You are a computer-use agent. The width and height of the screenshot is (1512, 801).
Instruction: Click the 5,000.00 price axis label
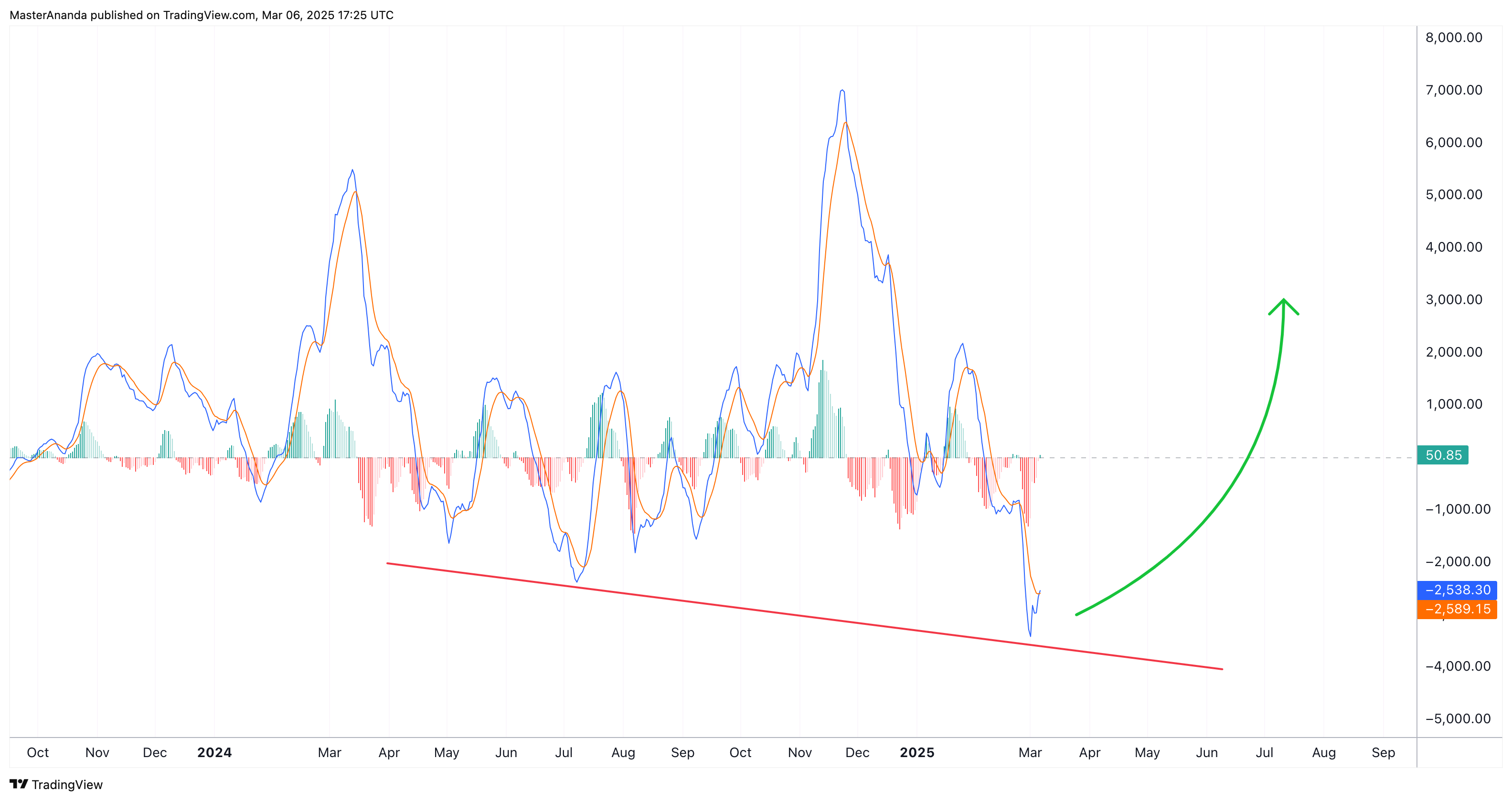coord(1454,195)
